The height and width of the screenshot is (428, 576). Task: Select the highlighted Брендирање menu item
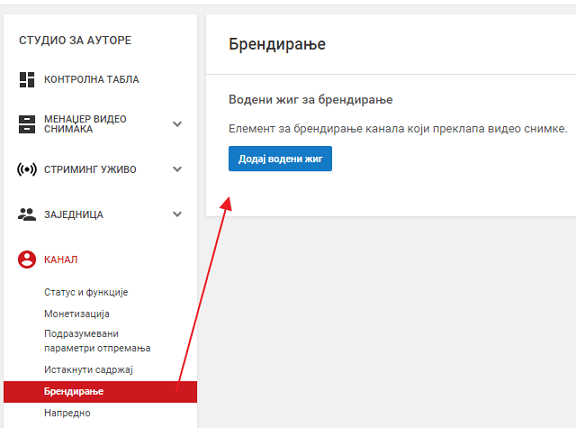tap(100, 392)
